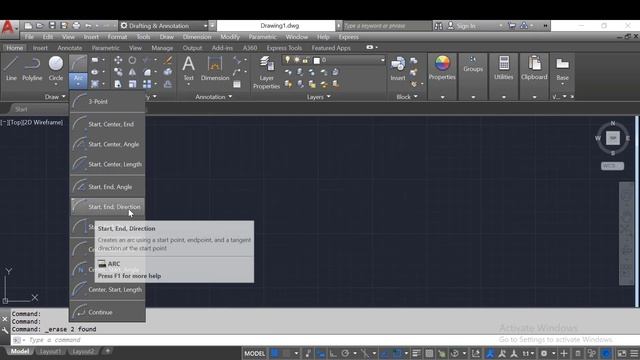Open the Arc flyout dropdown arrow
The image size is (640, 360).
point(78,84)
